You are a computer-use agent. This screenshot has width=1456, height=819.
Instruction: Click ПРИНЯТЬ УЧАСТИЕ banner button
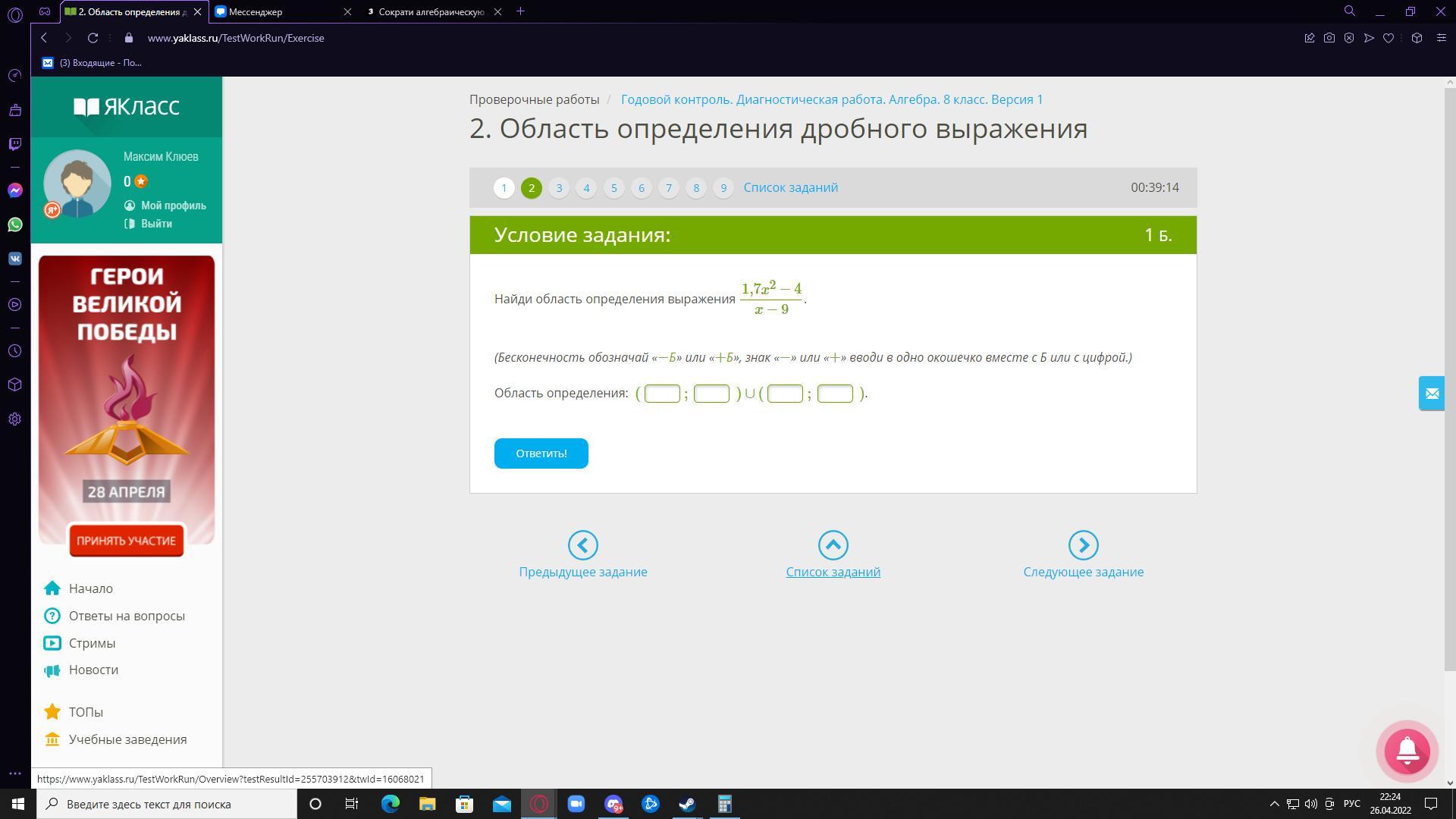[x=126, y=541]
